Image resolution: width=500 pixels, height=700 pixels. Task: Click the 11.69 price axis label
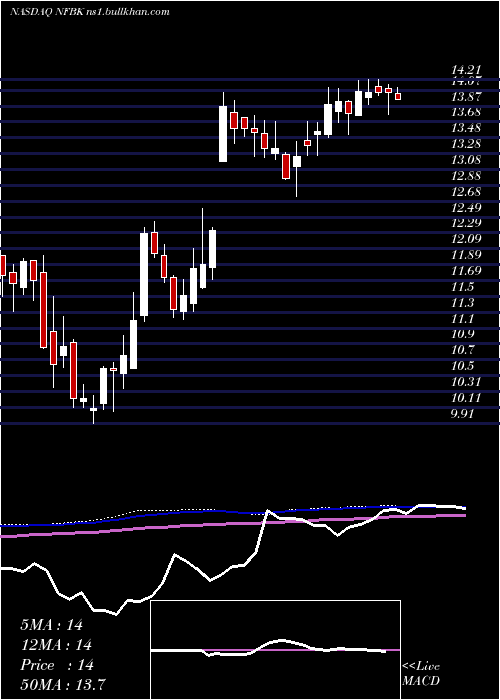(x=466, y=271)
